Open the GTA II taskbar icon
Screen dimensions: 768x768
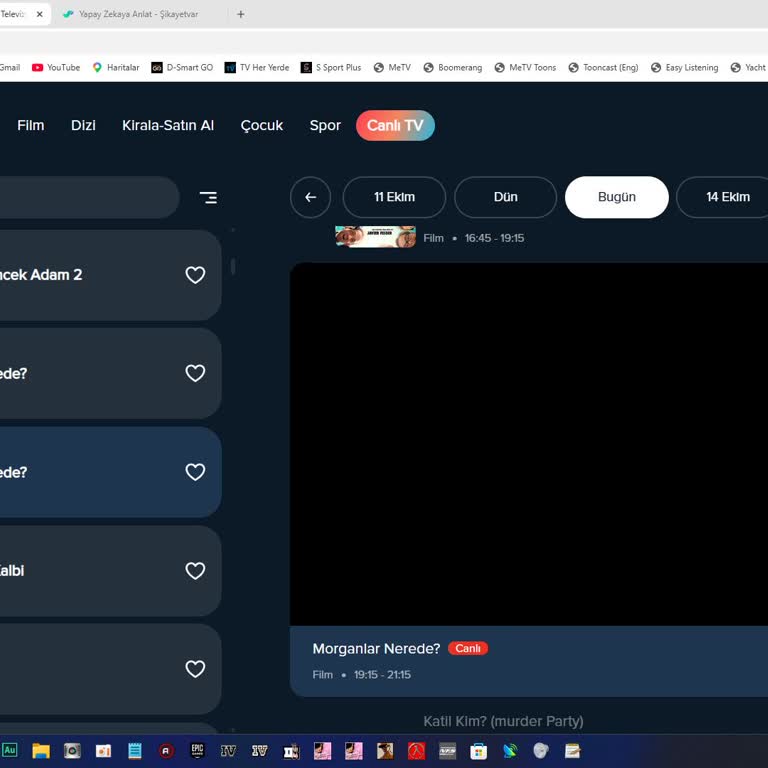click(291, 750)
